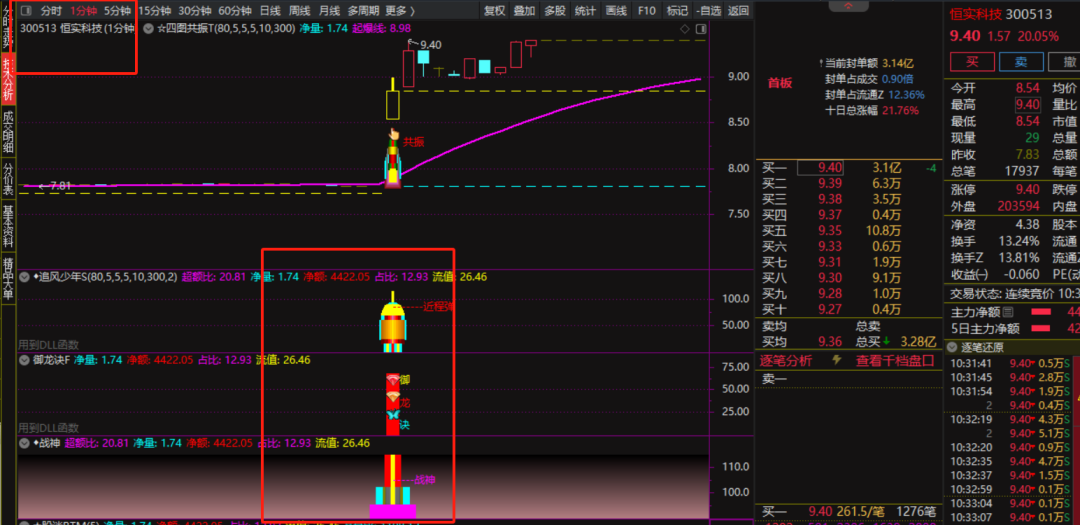Viewport: 1080px width, 525px height.
Task: Select the 15分钟 timeframe
Action: click(x=155, y=10)
